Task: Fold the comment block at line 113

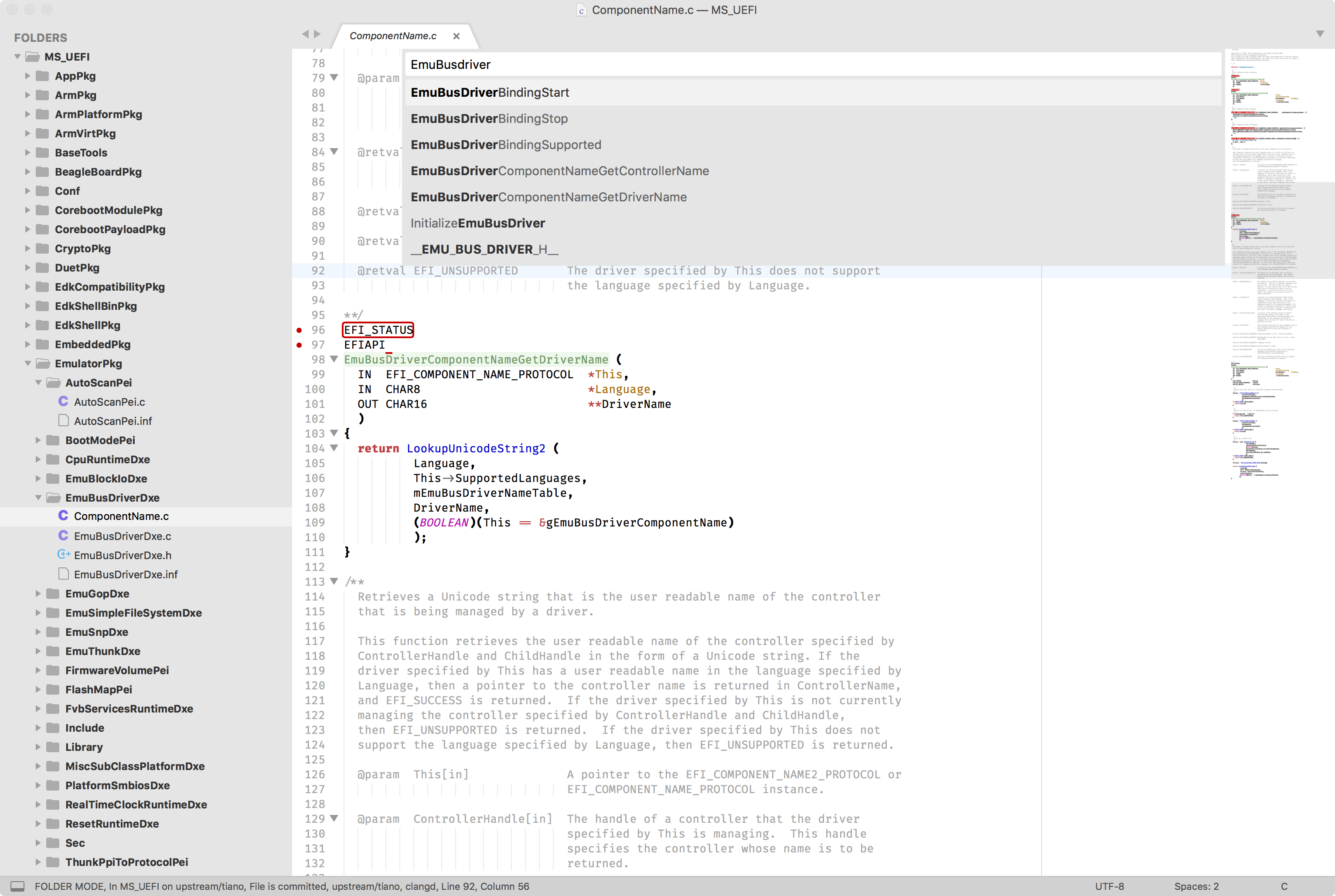Action: coord(334,581)
